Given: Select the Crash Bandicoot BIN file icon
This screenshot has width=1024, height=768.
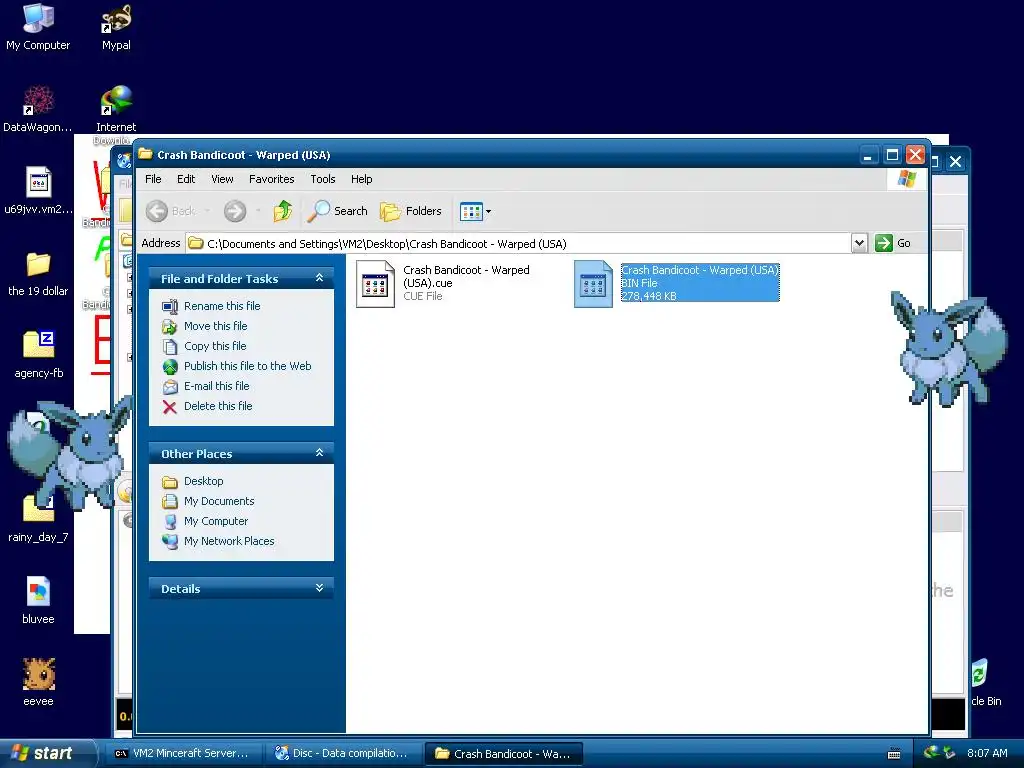Looking at the screenshot, I should coord(593,284).
